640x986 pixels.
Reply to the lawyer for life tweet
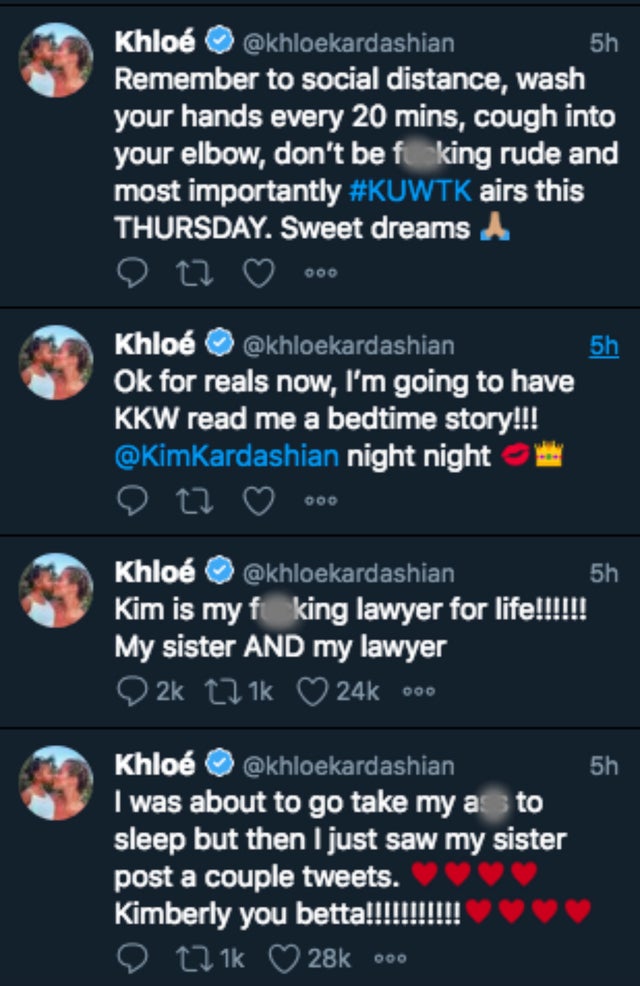(131, 691)
